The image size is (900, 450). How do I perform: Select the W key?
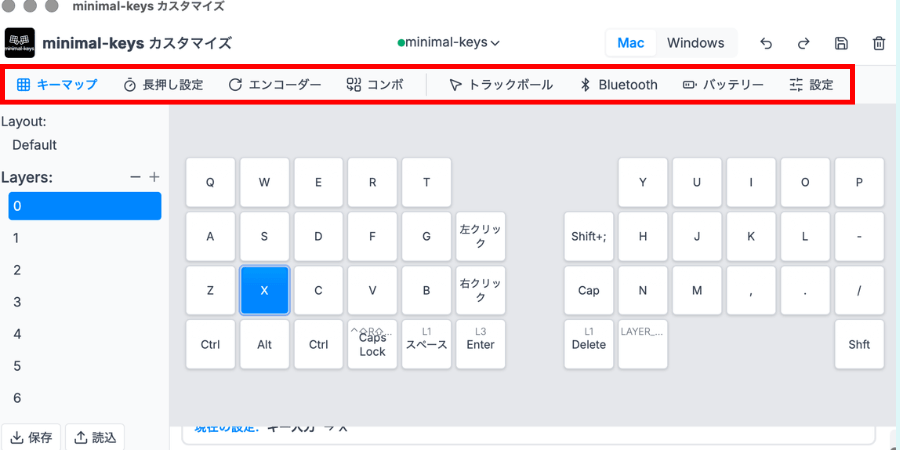(265, 183)
